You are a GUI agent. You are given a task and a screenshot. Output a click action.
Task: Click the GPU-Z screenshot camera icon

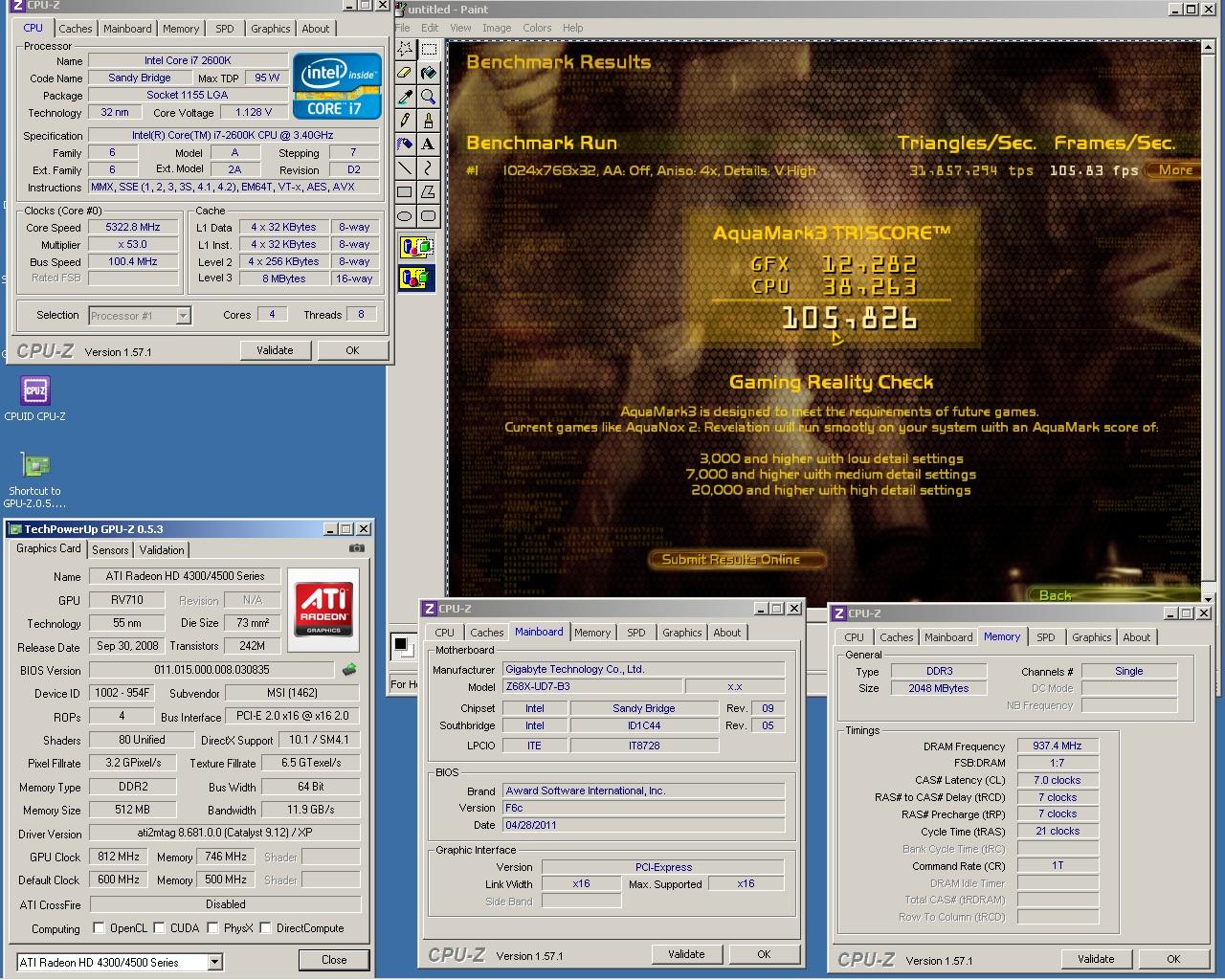[x=357, y=548]
